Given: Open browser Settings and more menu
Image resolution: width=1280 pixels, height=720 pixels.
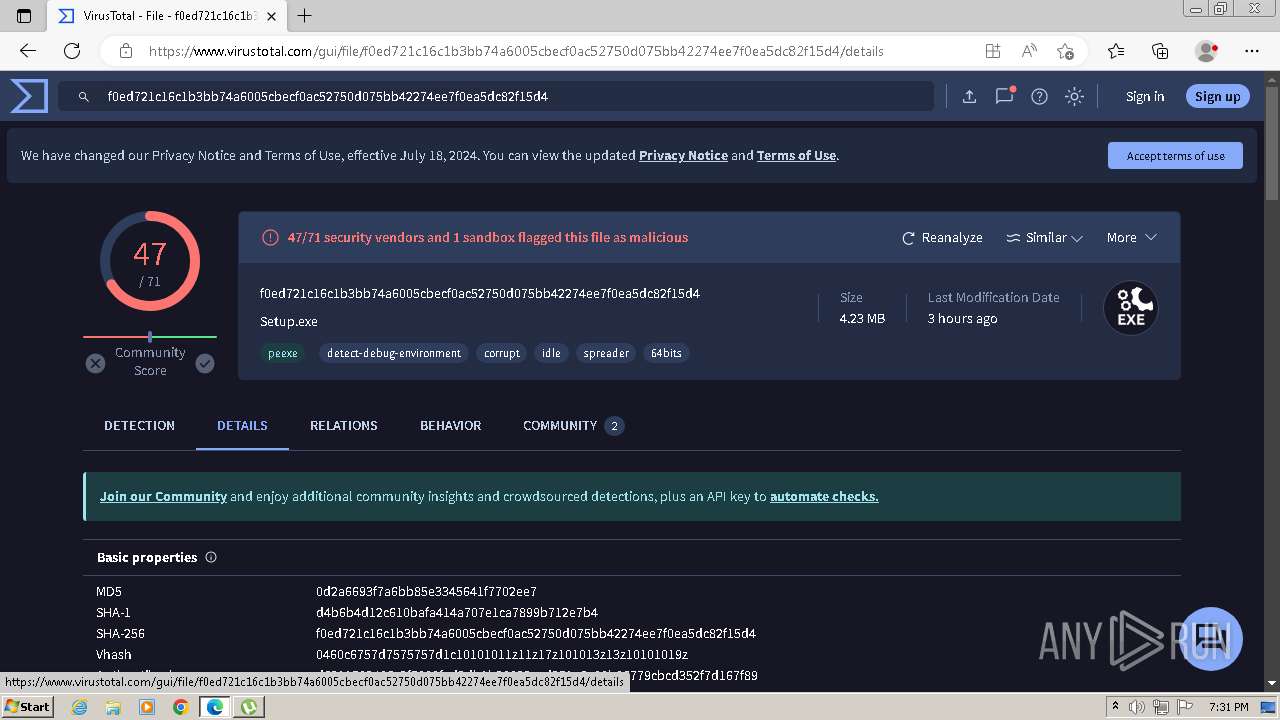Looking at the screenshot, I should pos(1252,51).
